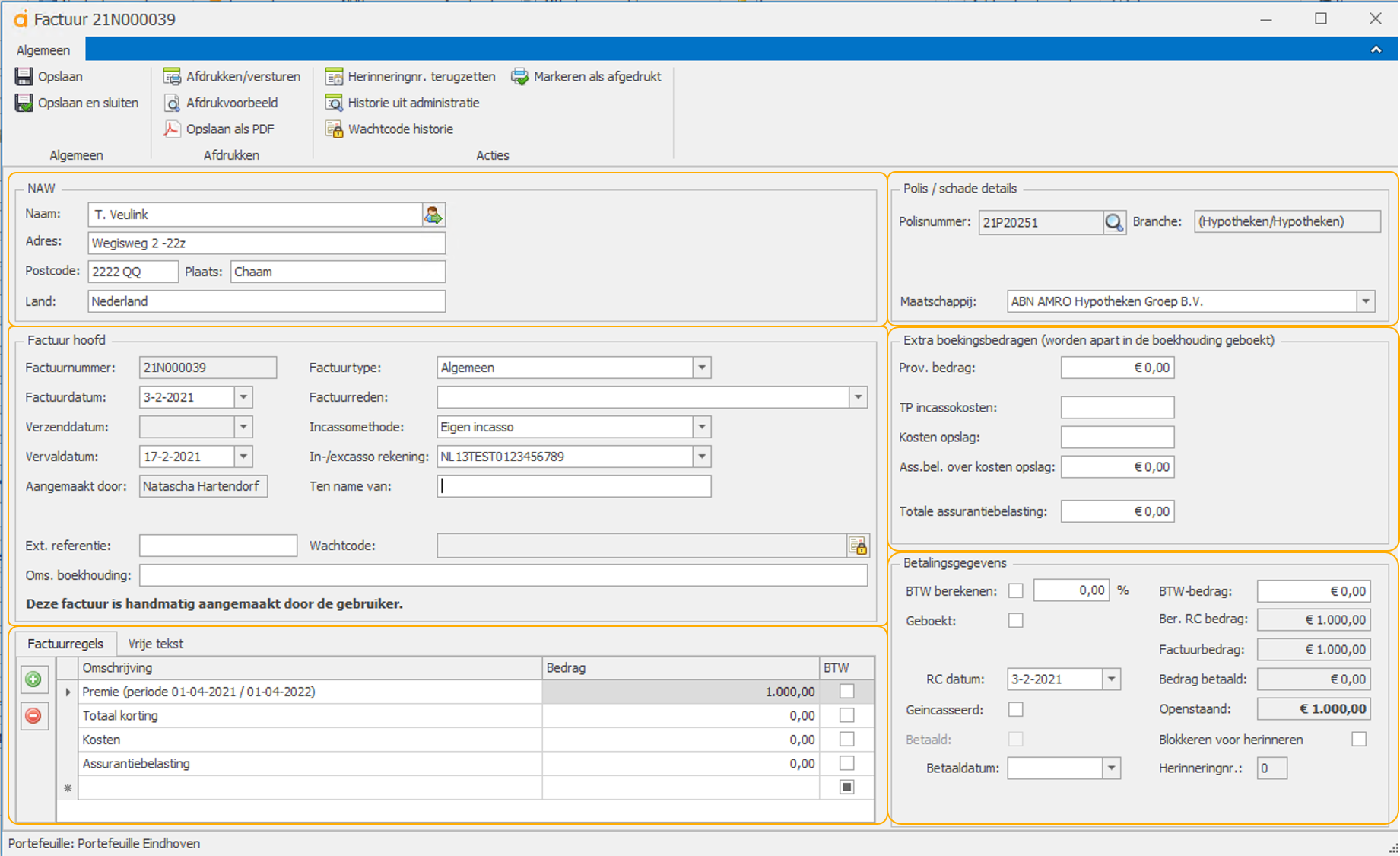
Task: Select the Algemeen ribbon tab
Action: tap(43, 49)
